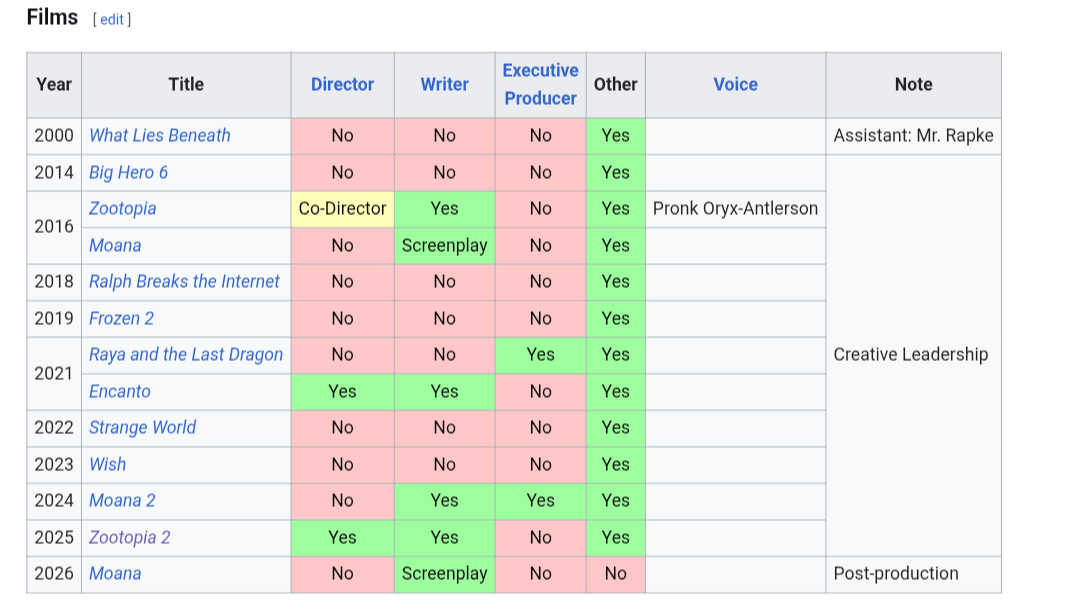Open the Moana link in the 2026 row
Viewport: 1080px width, 608px height.
click(115, 574)
